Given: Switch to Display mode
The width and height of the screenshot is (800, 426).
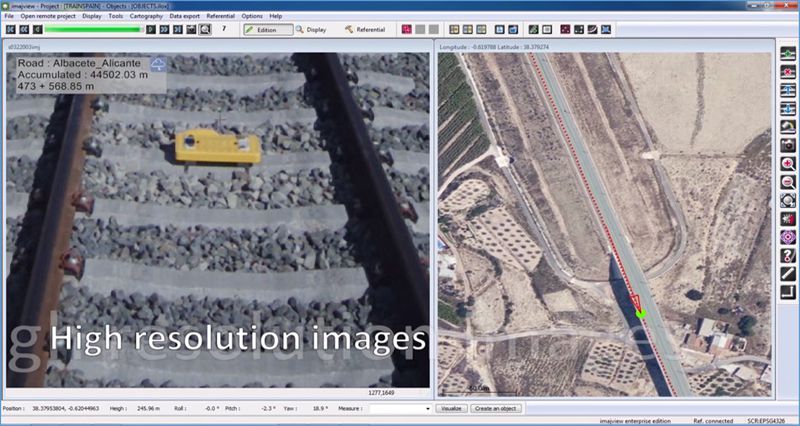Looking at the screenshot, I should (311, 30).
